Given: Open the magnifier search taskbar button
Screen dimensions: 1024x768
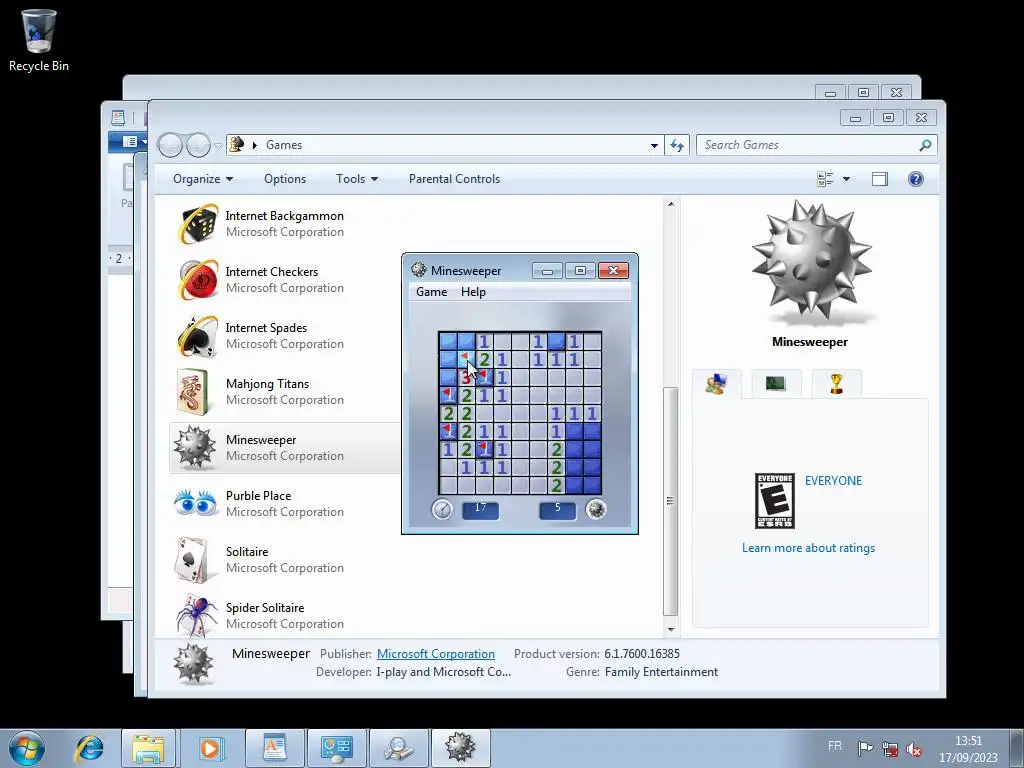Looking at the screenshot, I should [x=398, y=748].
